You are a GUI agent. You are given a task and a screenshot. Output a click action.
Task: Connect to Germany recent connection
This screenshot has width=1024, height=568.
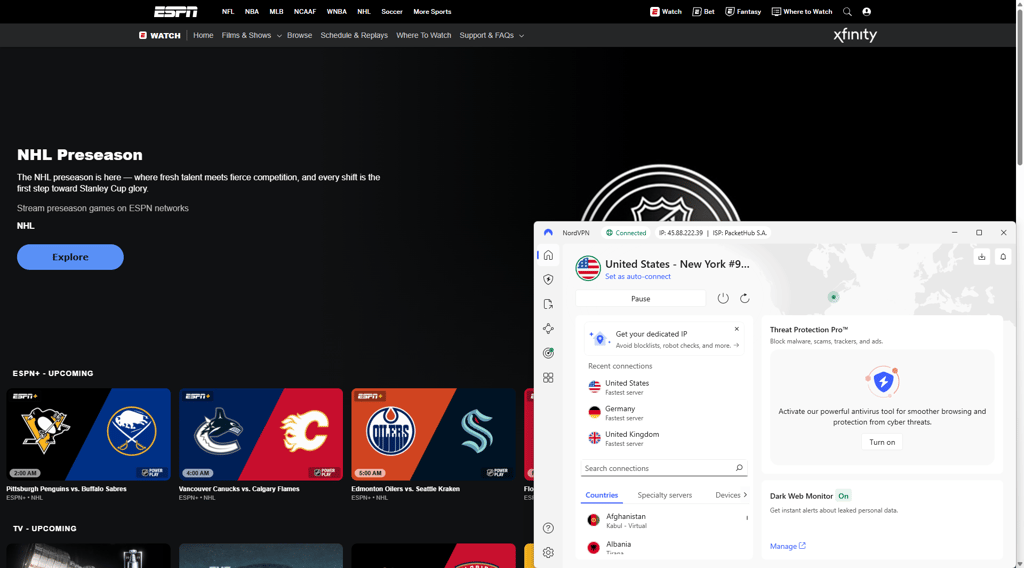[x=662, y=413]
